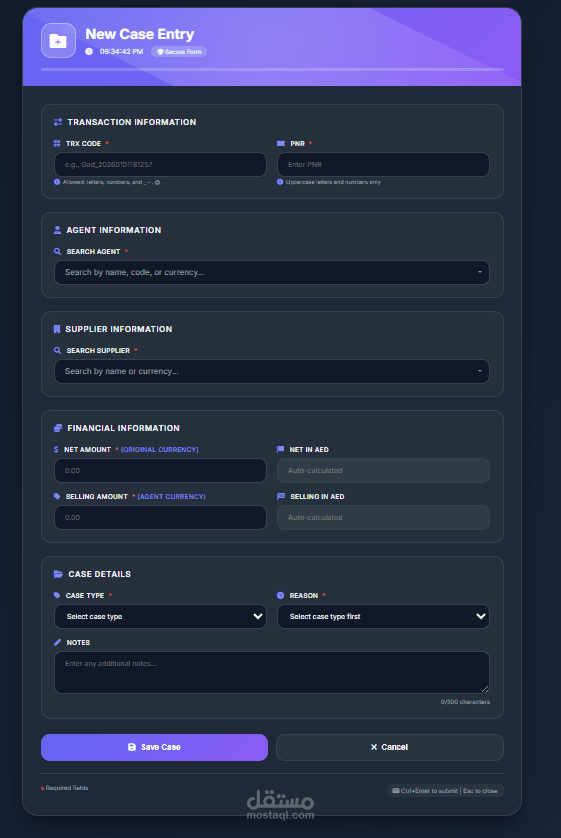Open the Search Agent dropdown
The height and width of the screenshot is (838, 561).
click(x=272, y=273)
